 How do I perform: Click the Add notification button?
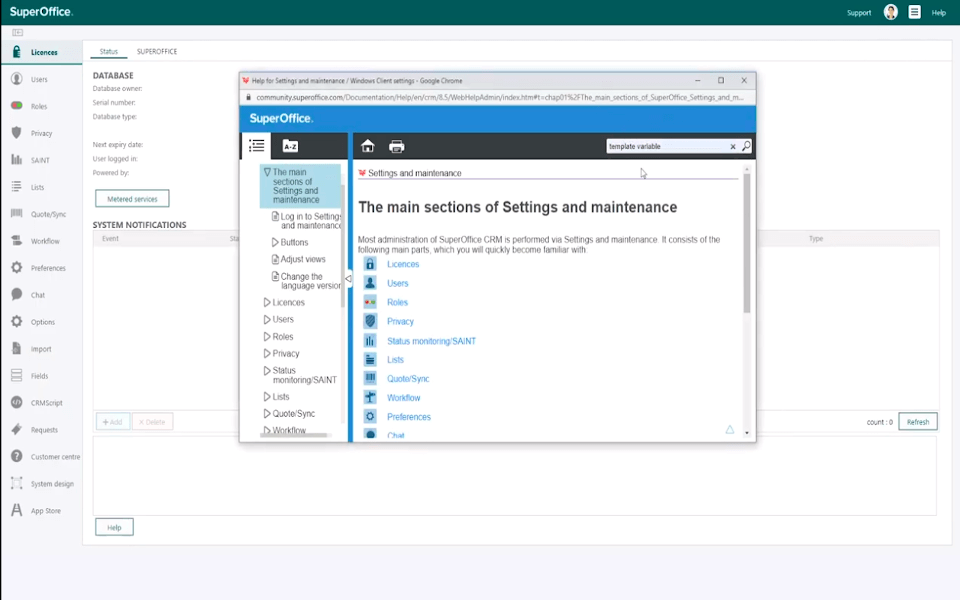tap(113, 422)
